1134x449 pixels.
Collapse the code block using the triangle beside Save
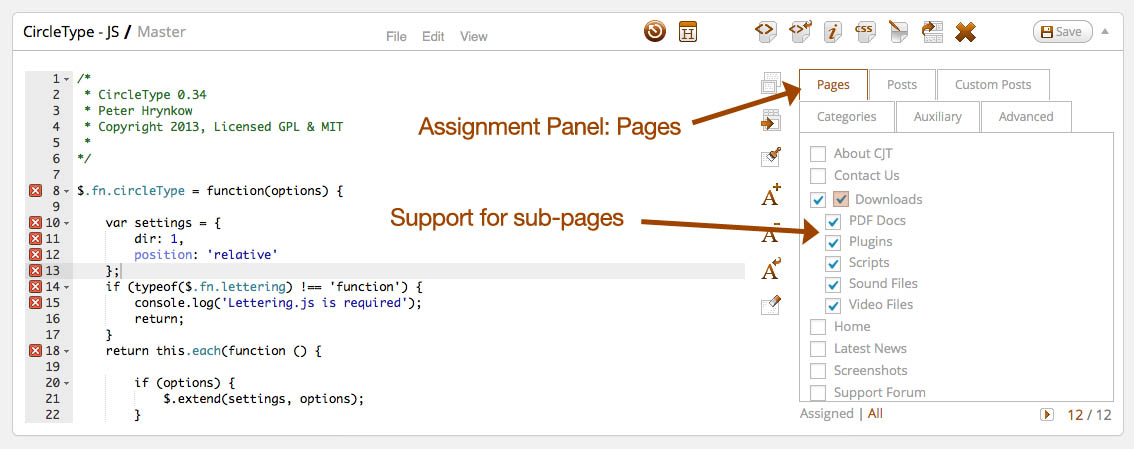[x=1105, y=31]
